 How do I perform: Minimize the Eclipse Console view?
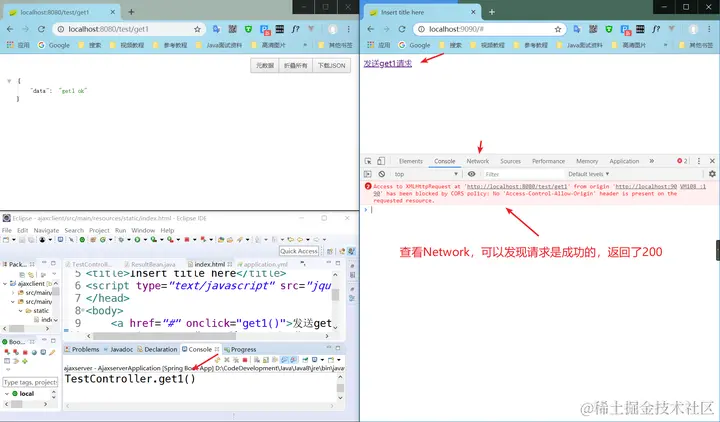(x=328, y=348)
